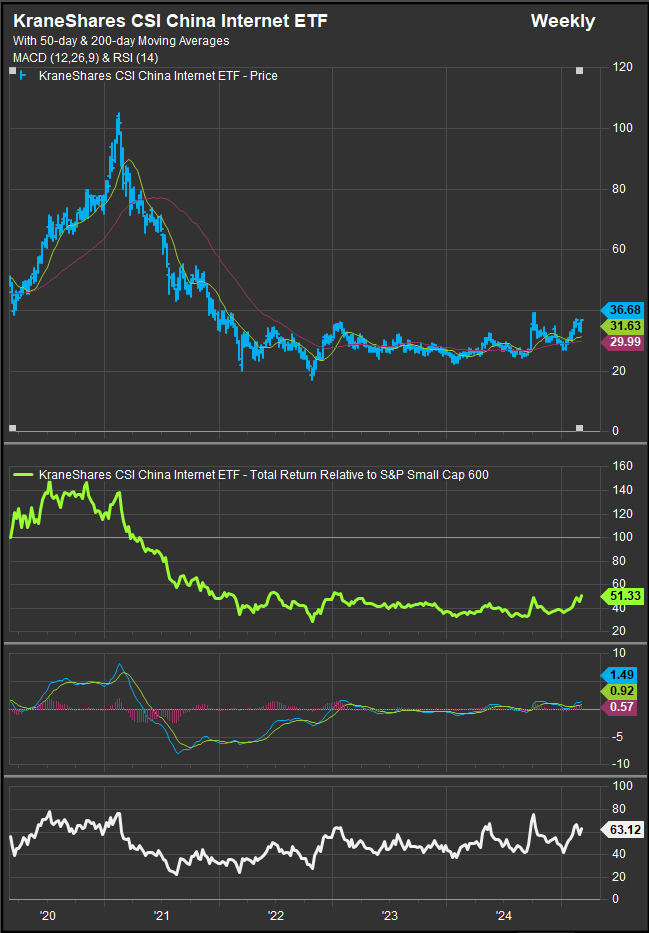Click the 'MACD (12,26,9) & RSI (14)' subtitle

(85, 58)
